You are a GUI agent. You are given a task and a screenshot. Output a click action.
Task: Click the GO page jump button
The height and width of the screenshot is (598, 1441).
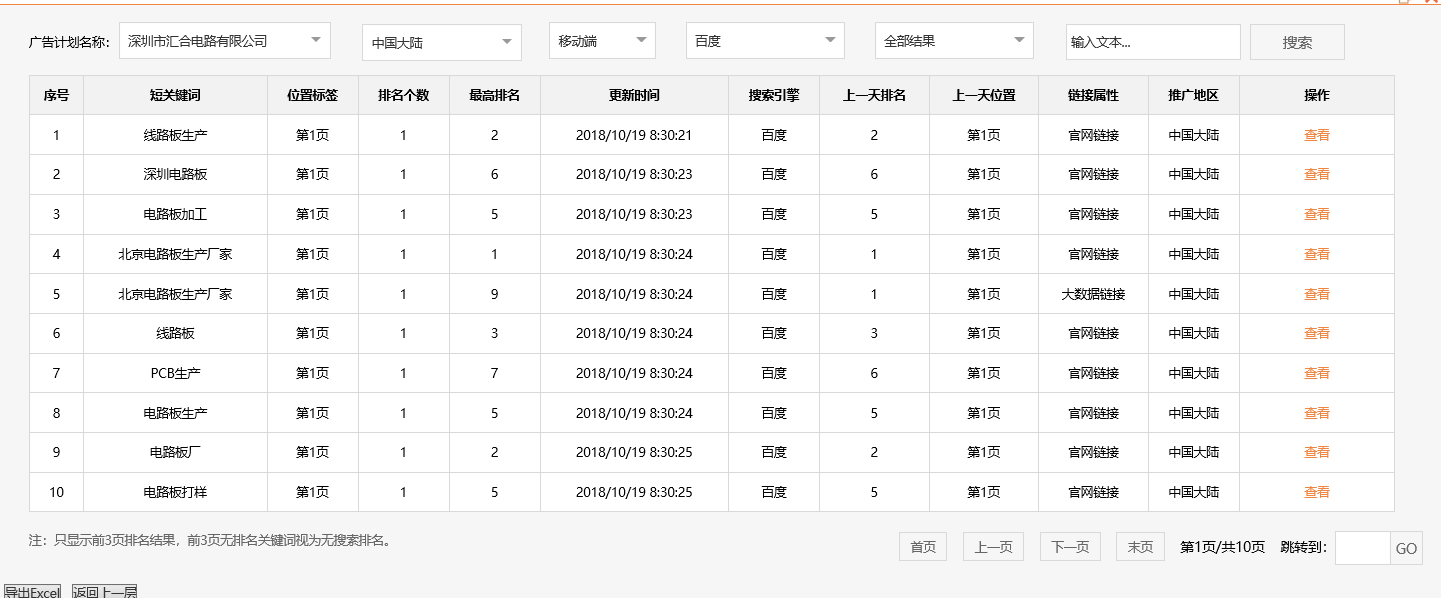tap(1406, 548)
